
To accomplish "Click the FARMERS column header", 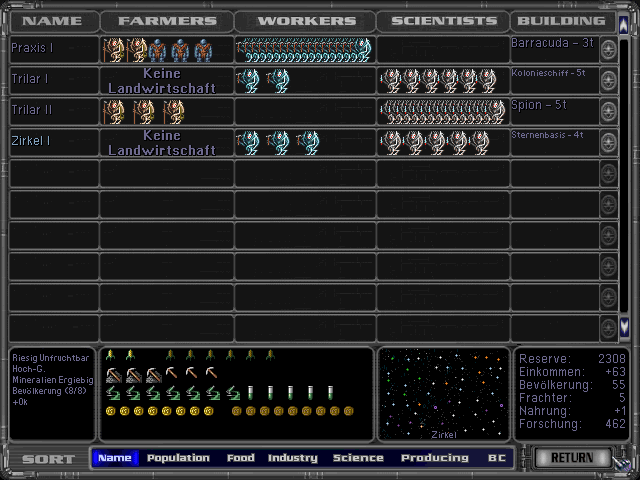I will [166, 21].
